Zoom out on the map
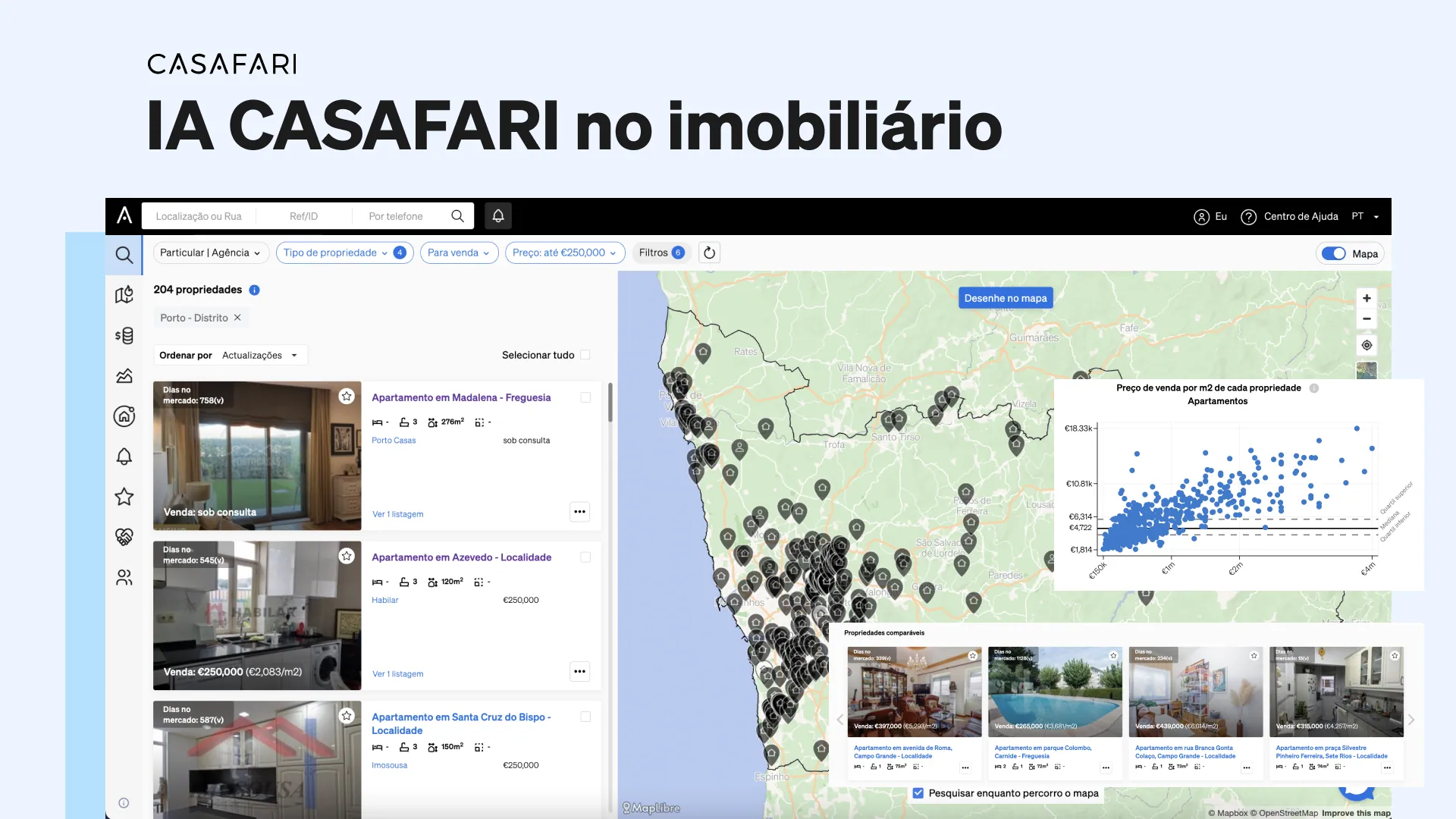Screen dimensions: 1456x819 coord(1367,318)
